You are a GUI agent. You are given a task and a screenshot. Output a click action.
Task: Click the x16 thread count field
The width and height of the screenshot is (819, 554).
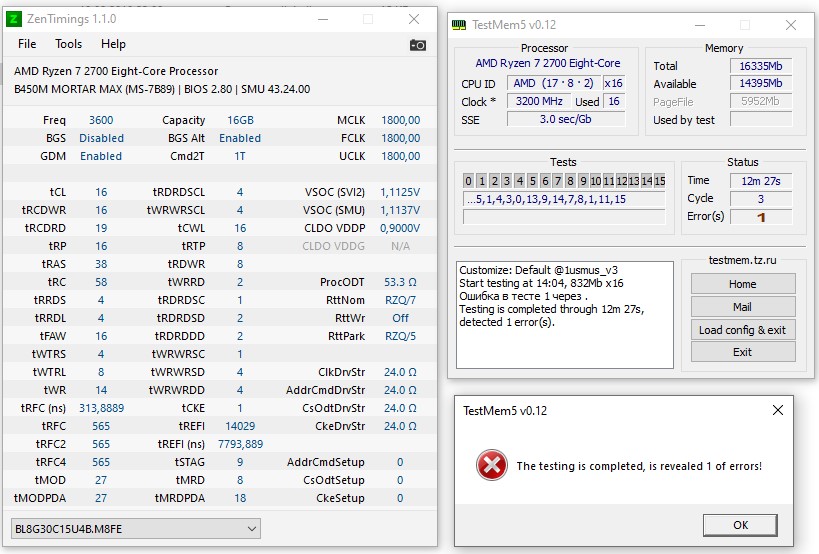[x=613, y=83]
